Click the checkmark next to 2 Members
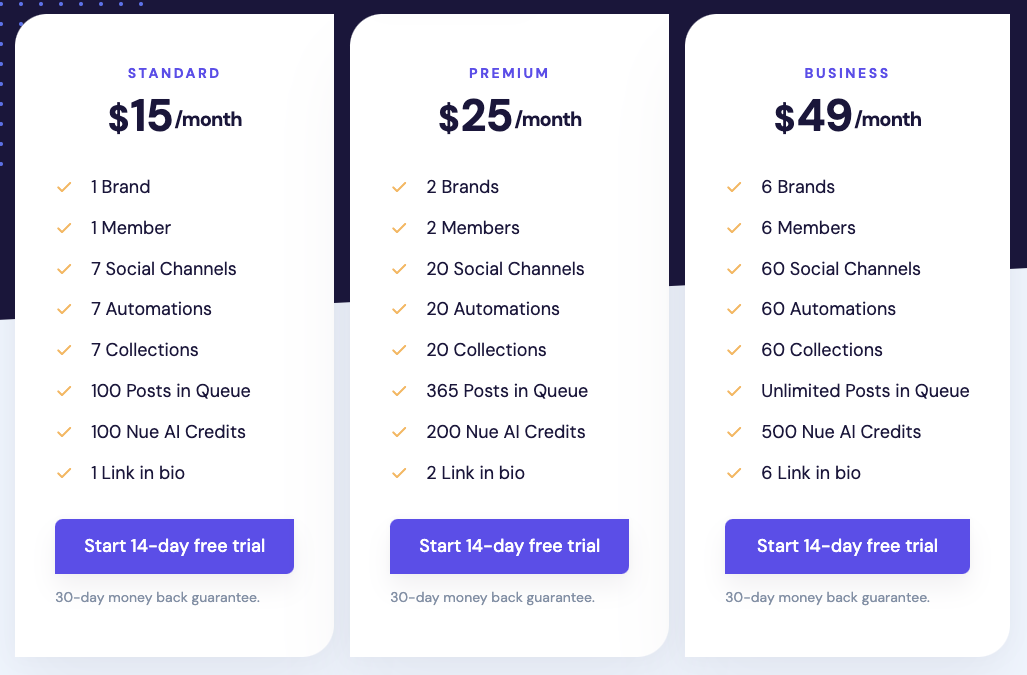This screenshot has height=675, width=1027. pos(399,228)
